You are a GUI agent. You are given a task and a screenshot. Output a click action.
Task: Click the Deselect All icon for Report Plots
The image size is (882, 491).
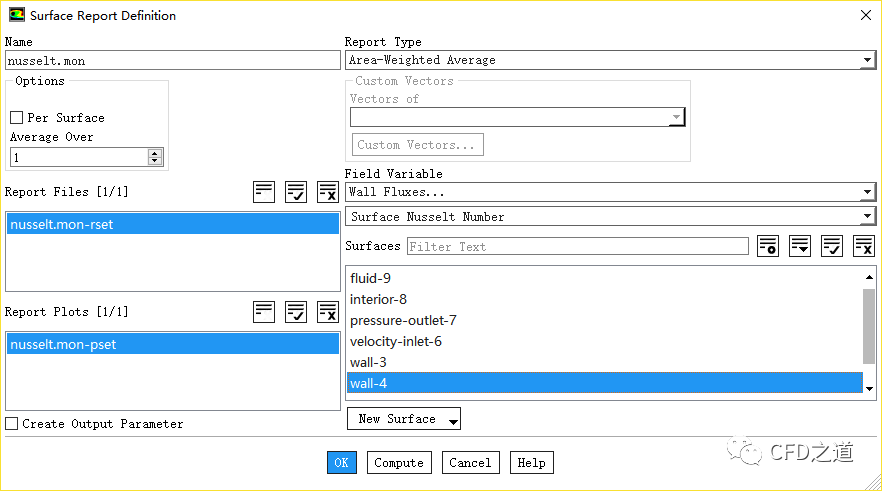tap(328, 312)
